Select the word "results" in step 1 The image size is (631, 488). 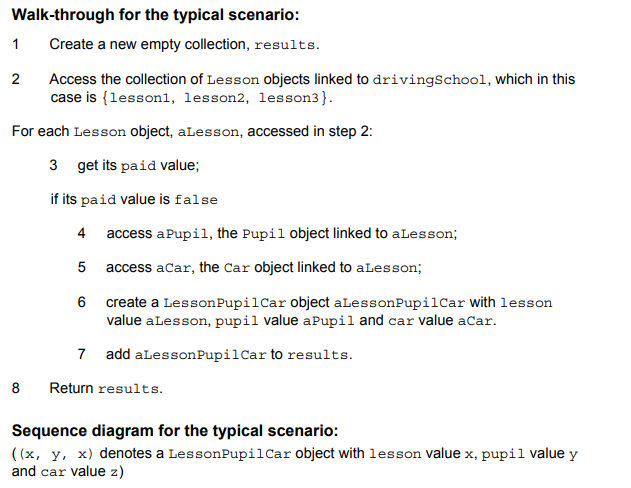pyautogui.click(x=285, y=46)
